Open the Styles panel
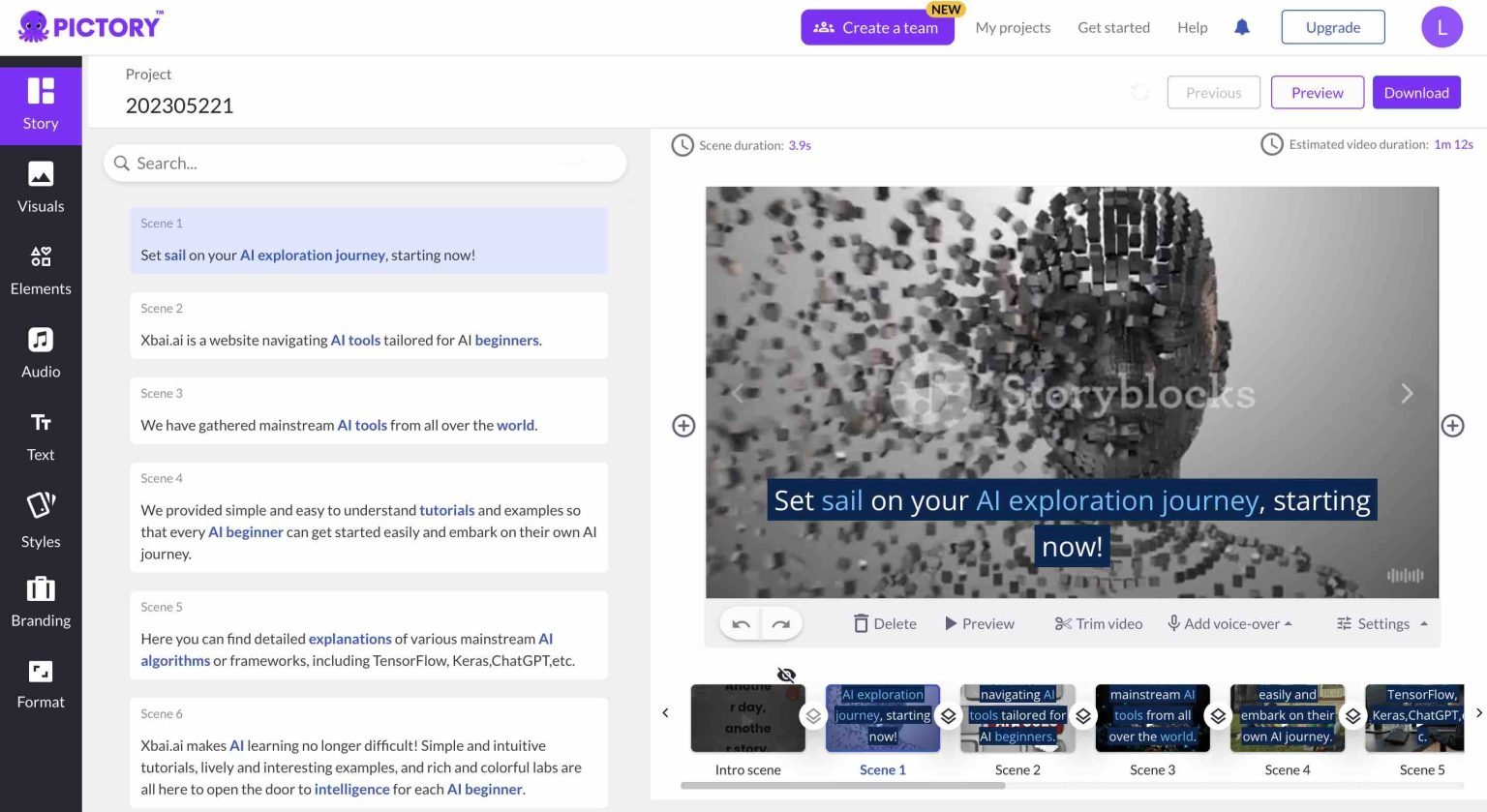1487x812 pixels. (x=41, y=520)
